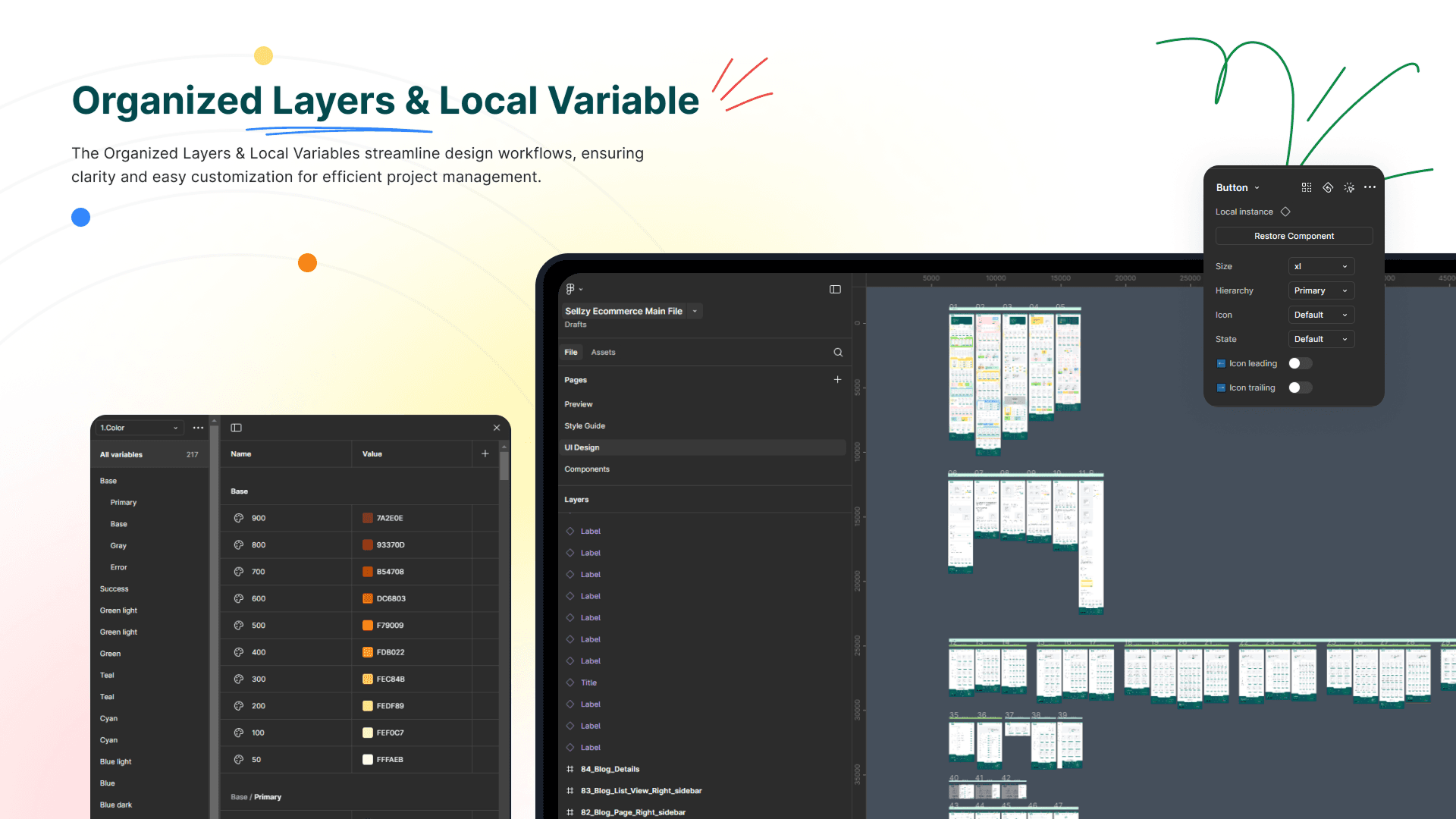Toggle sidebar panel icon beside Figma logo

click(x=835, y=289)
